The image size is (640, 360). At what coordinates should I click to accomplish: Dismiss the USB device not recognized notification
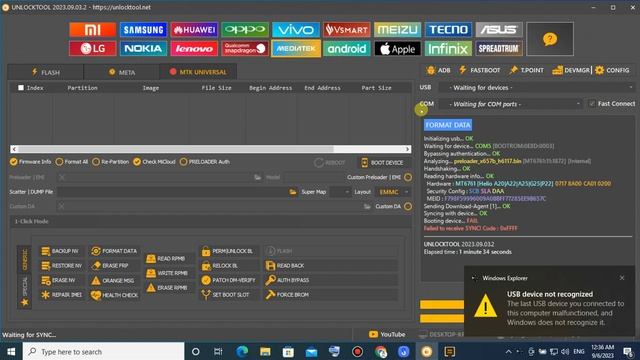(622, 278)
